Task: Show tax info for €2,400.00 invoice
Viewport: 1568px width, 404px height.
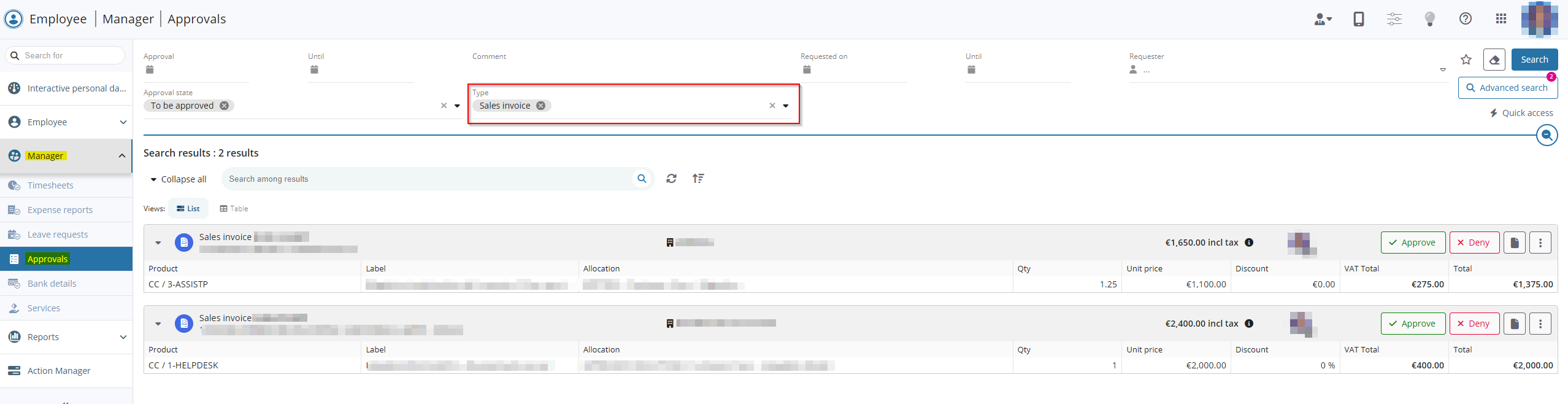Action: [1249, 324]
